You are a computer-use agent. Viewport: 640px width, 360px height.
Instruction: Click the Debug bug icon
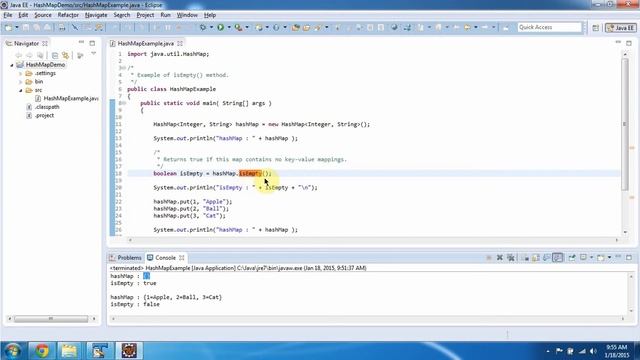click(x=203, y=27)
